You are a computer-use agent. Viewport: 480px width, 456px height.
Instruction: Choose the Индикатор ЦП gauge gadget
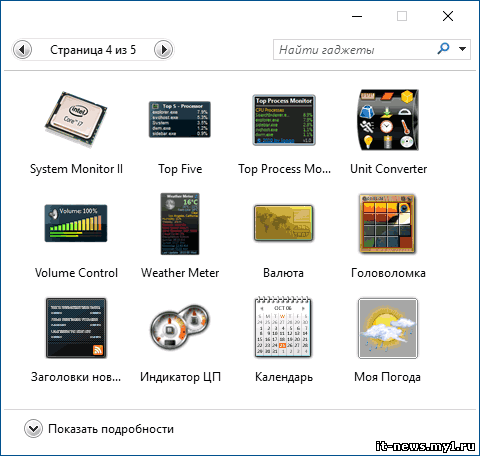pyautogui.click(x=180, y=327)
